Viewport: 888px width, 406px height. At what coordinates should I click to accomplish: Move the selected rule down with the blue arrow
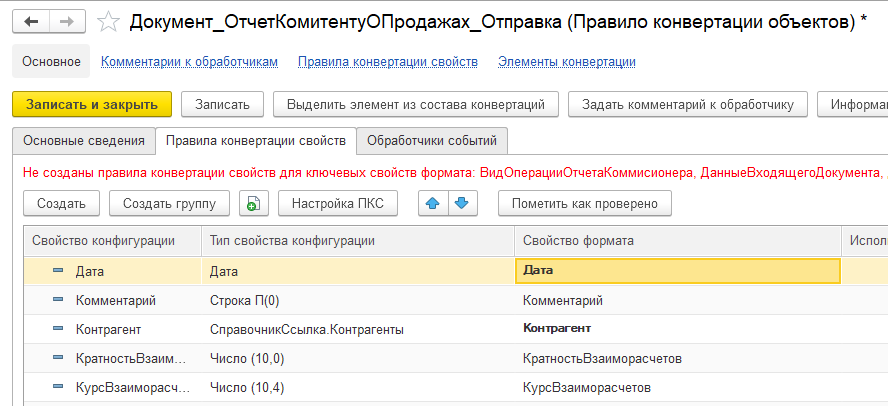coord(463,203)
